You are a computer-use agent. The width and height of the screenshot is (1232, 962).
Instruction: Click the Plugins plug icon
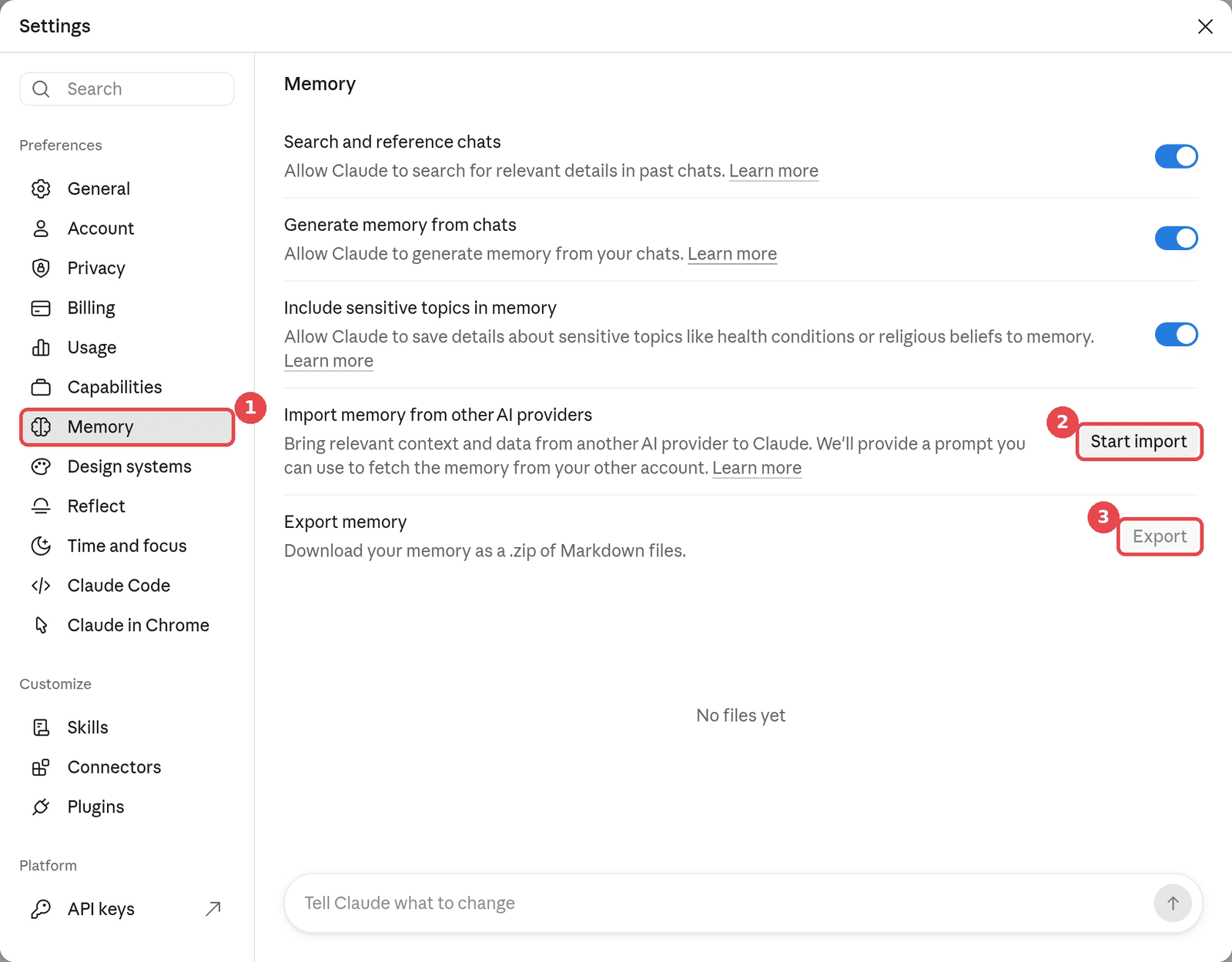[x=41, y=807]
